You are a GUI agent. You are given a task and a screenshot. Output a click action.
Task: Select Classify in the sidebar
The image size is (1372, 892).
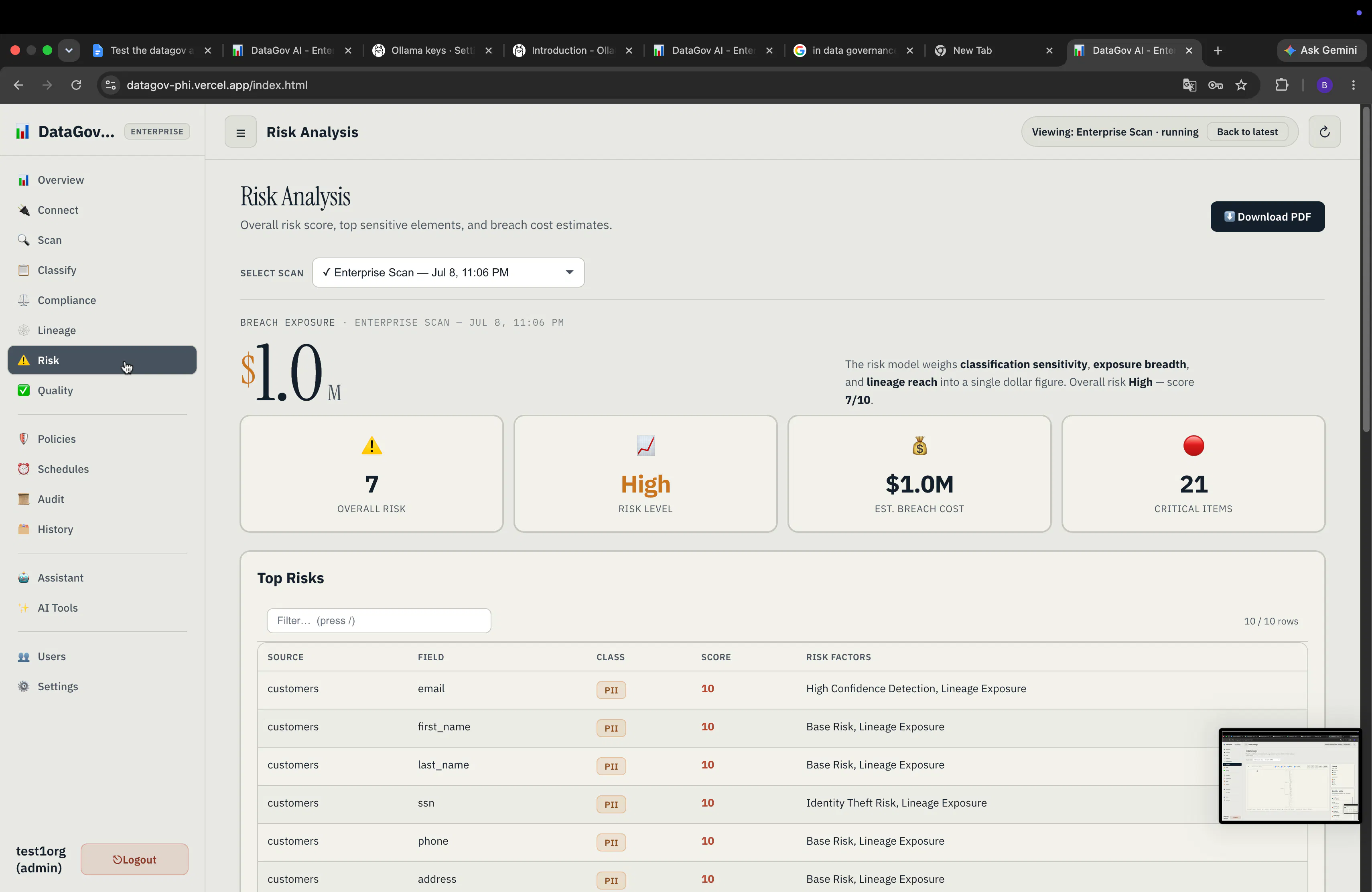(x=102, y=270)
